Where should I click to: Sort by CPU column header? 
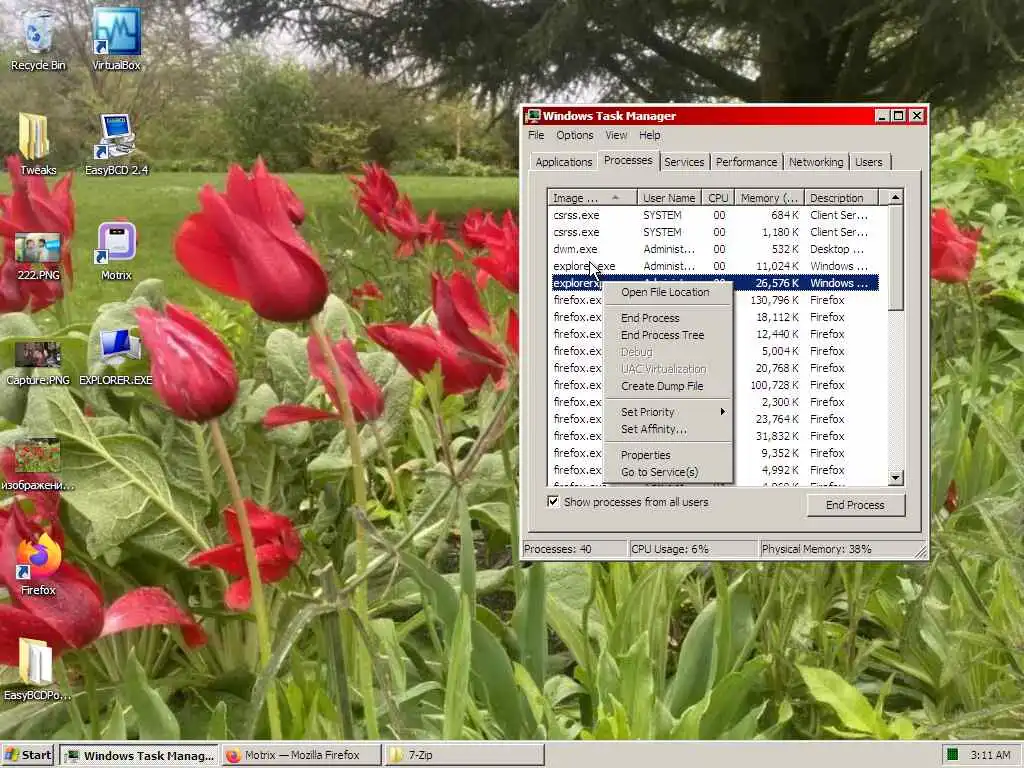[x=718, y=197]
